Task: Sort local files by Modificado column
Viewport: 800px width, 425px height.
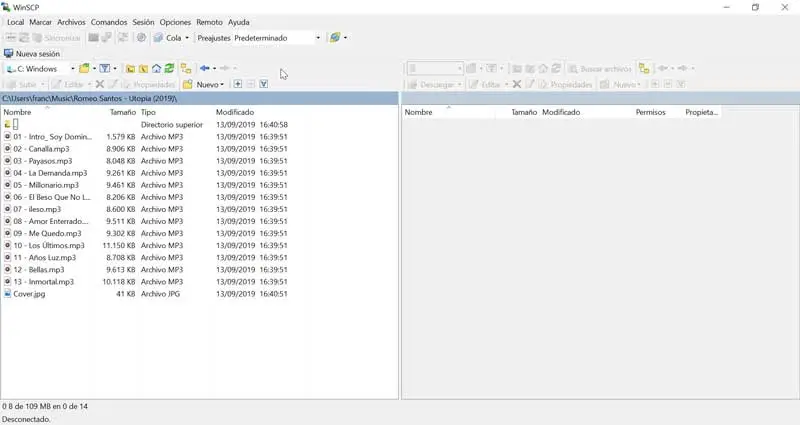Action: [235, 112]
